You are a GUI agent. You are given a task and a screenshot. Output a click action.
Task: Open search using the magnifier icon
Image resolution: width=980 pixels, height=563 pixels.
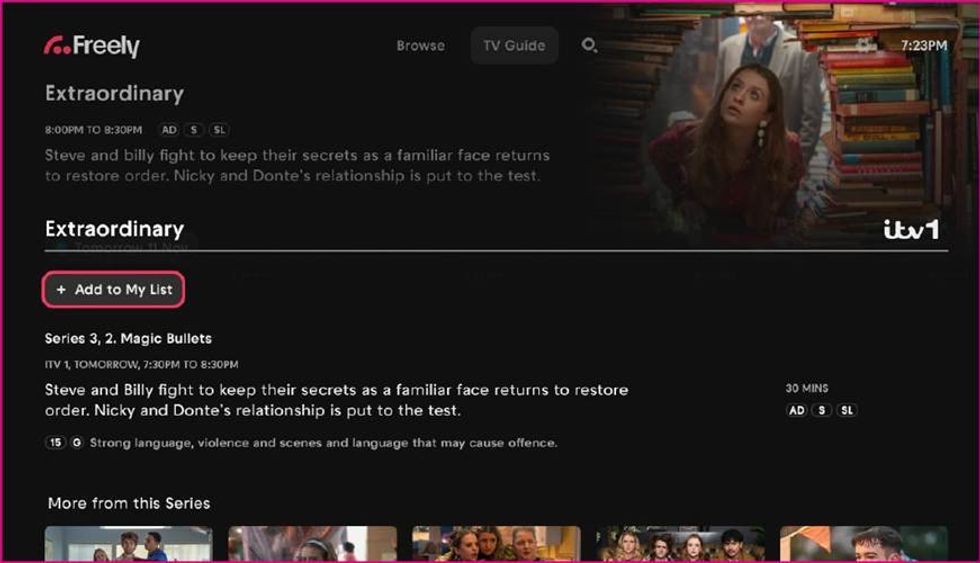coord(589,45)
